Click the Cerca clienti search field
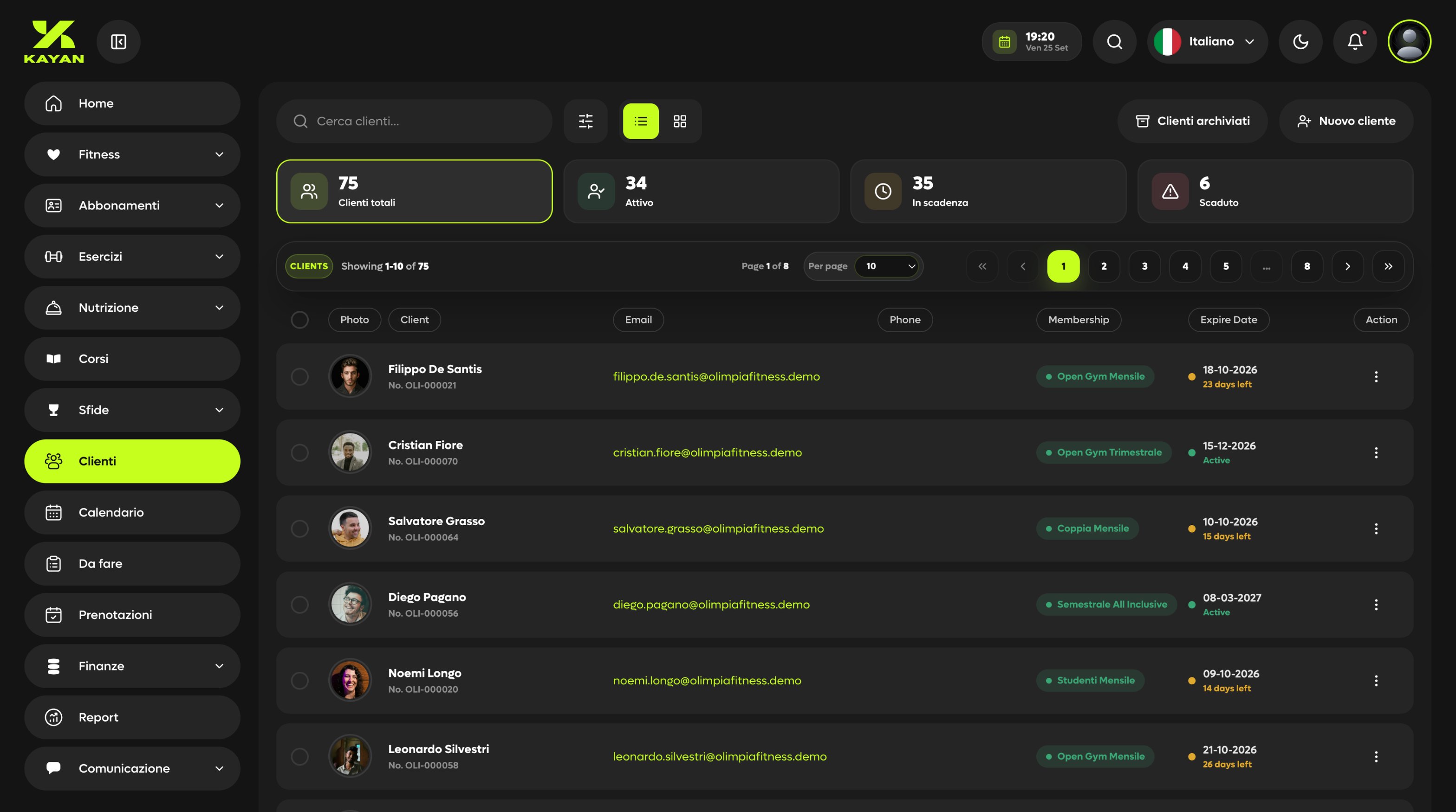Viewport: 1456px width, 812px height. click(x=414, y=121)
